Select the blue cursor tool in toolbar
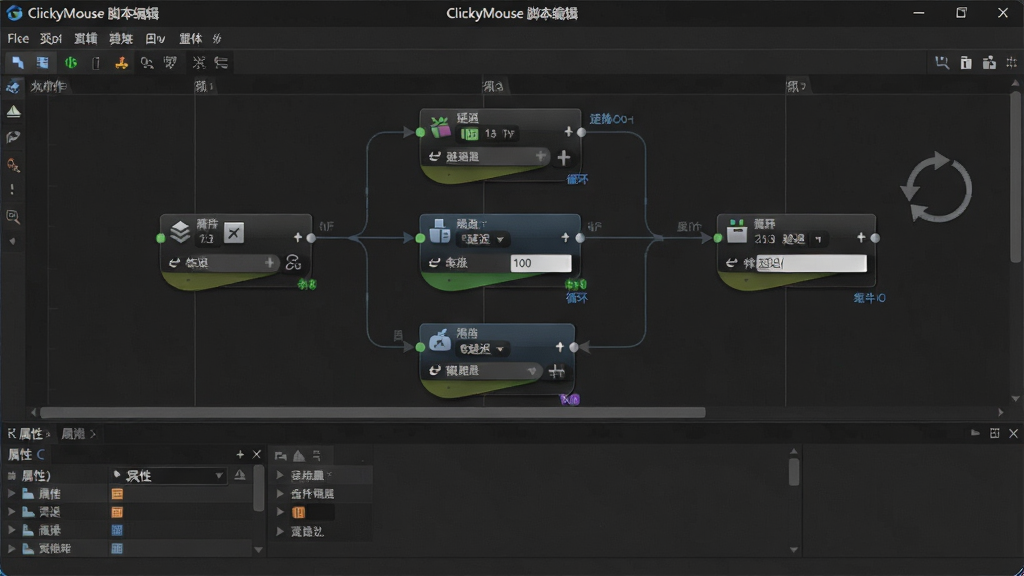This screenshot has width=1024, height=576. tap(18, 63)
